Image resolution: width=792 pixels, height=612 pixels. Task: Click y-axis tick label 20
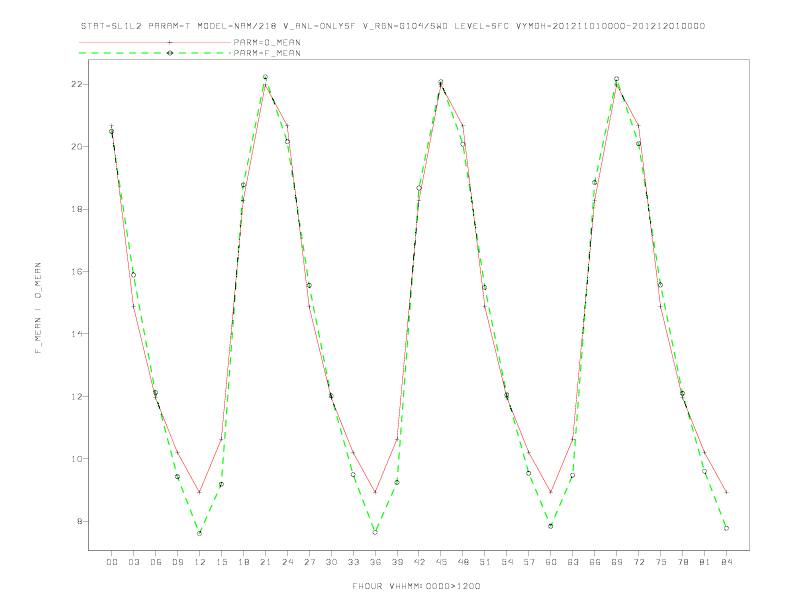(77, 147)
